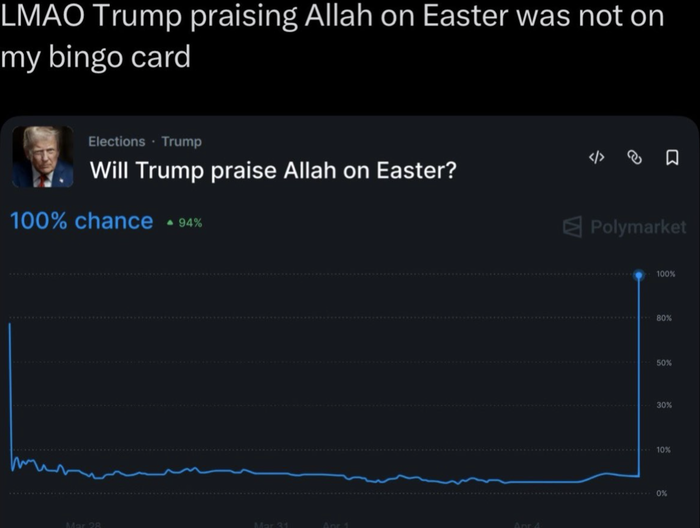Click the 30% y-axis label
Image resolution: width=700 pixels, height=528 pixels.
tap(665, 405)
